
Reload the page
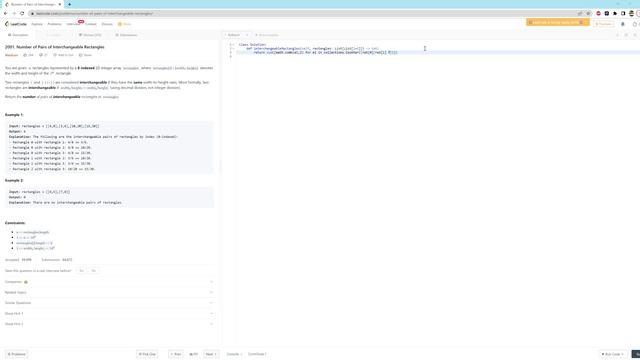22,13
